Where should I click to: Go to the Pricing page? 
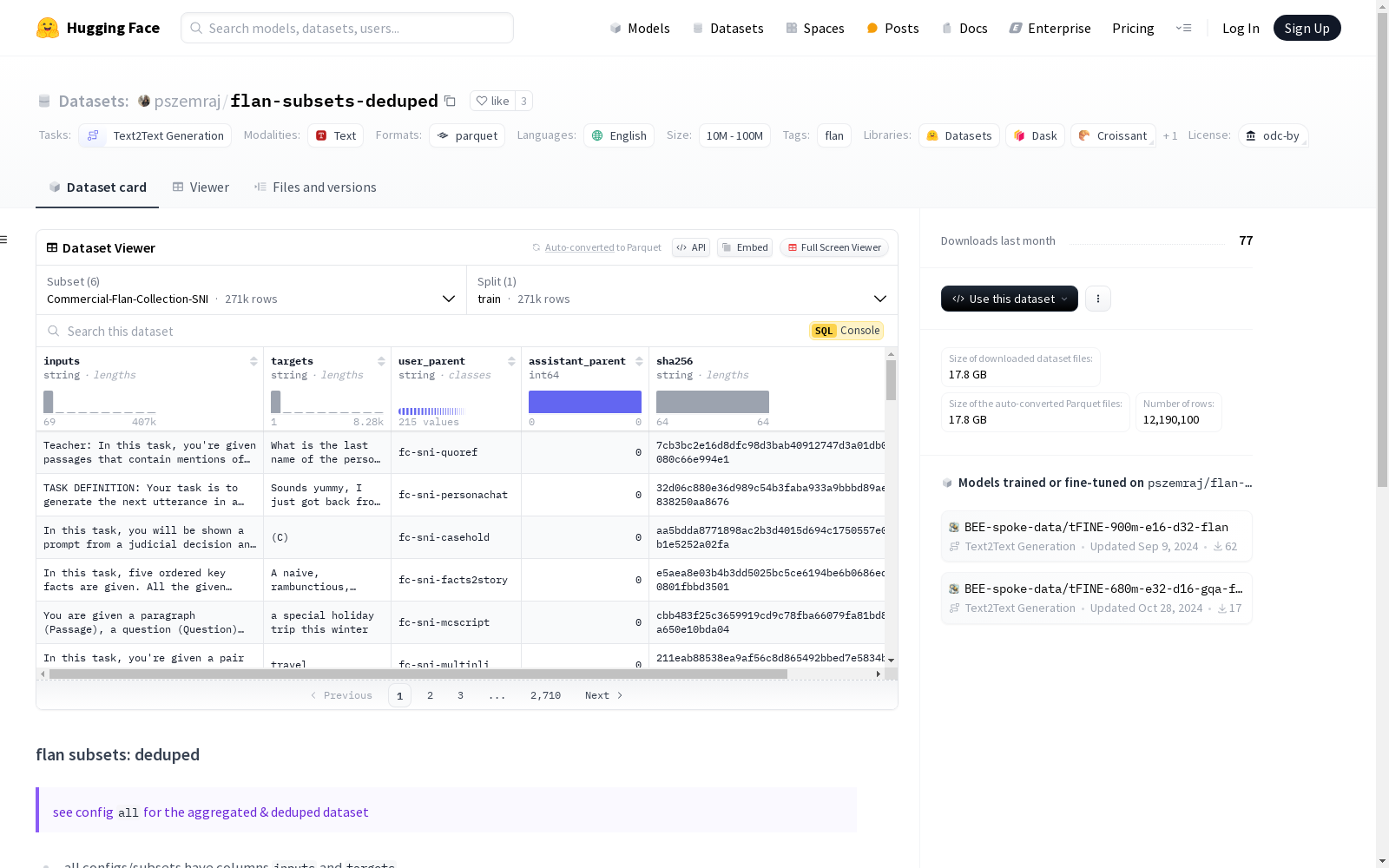[1133, 28]
